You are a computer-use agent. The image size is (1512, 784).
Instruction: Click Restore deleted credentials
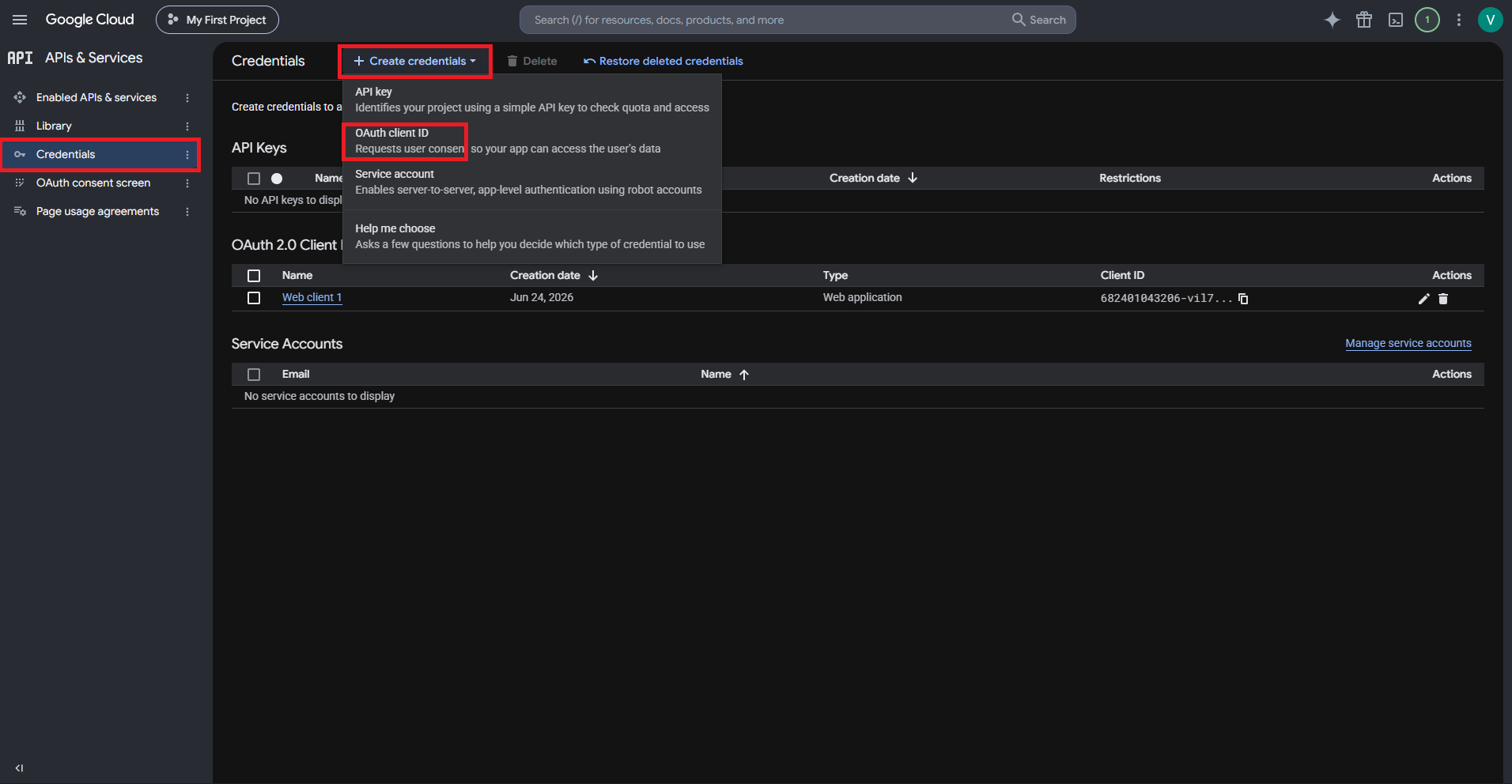coord(663,61)
